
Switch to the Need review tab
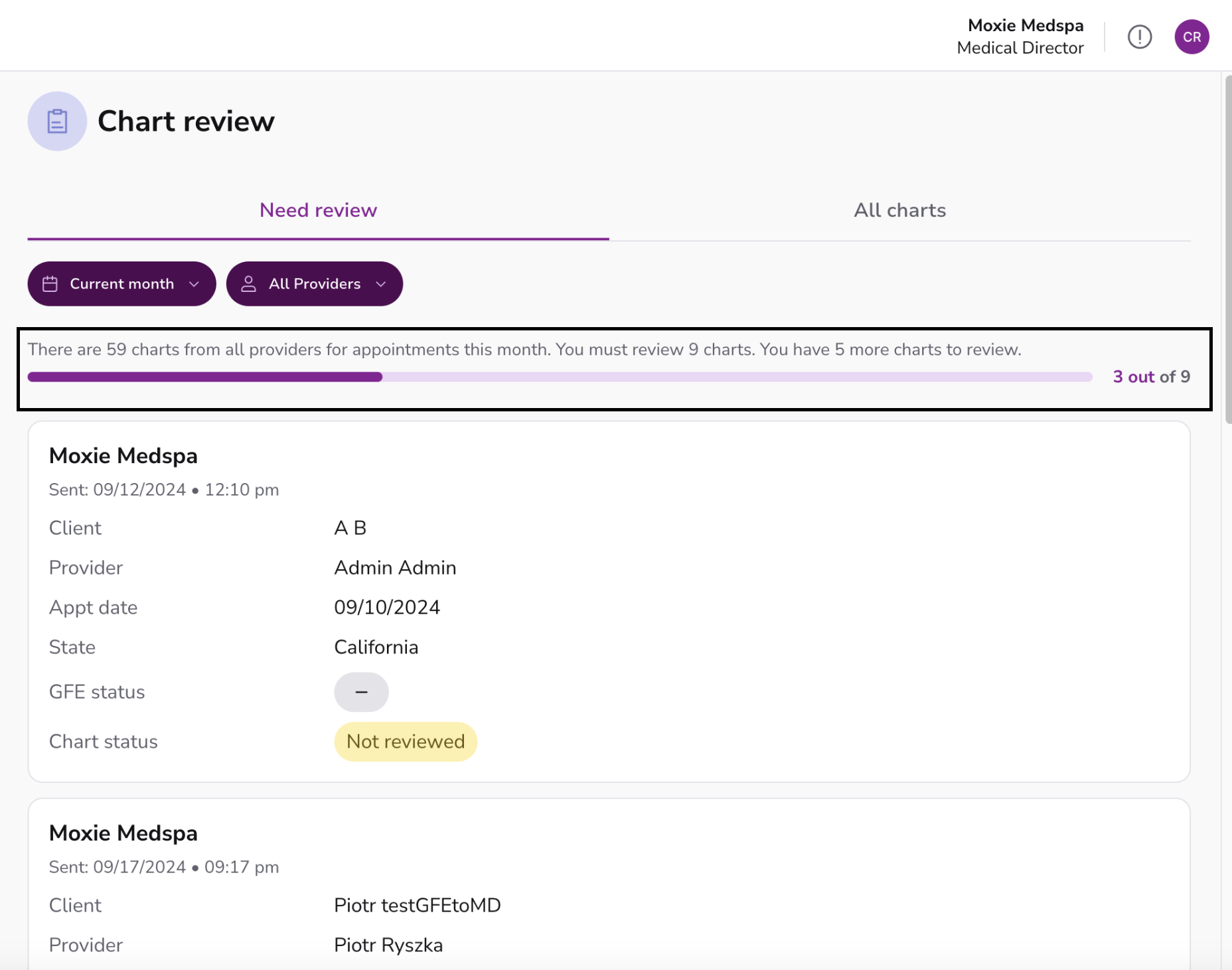318,210
